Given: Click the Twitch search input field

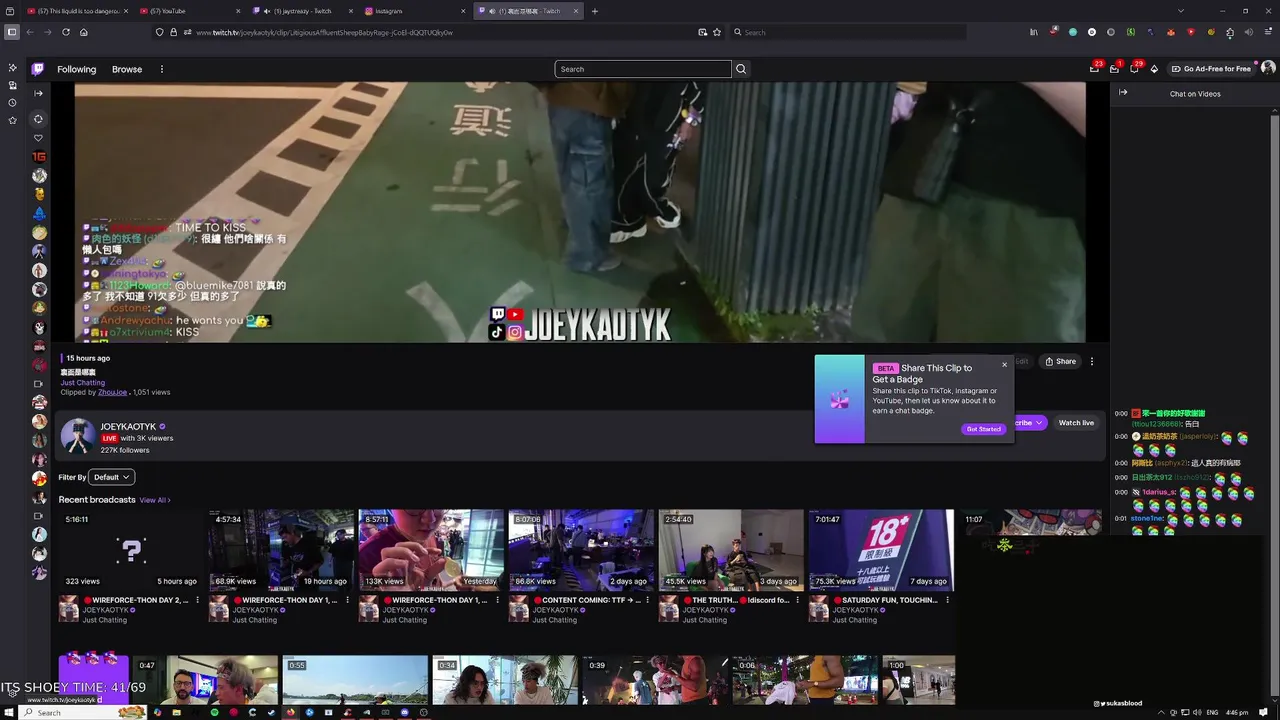Looking at the screenshot, I should click(x=643, y=69).
